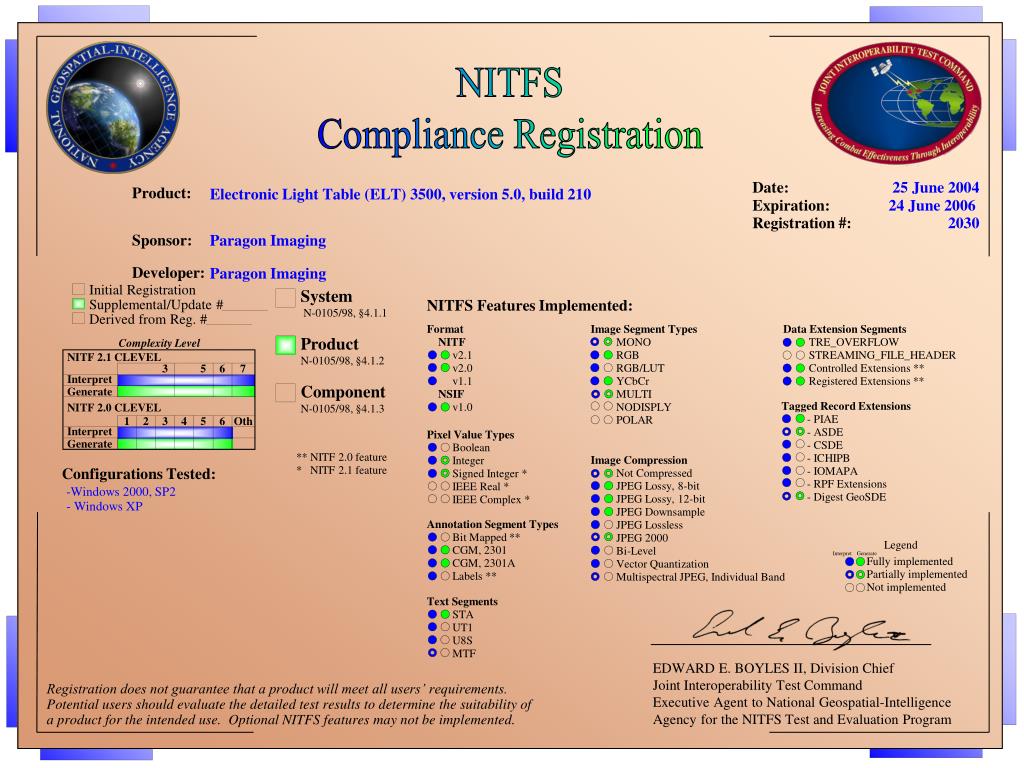
Task: Click the Developer value 'Paragon Imaging'
Action: [268, 274]
